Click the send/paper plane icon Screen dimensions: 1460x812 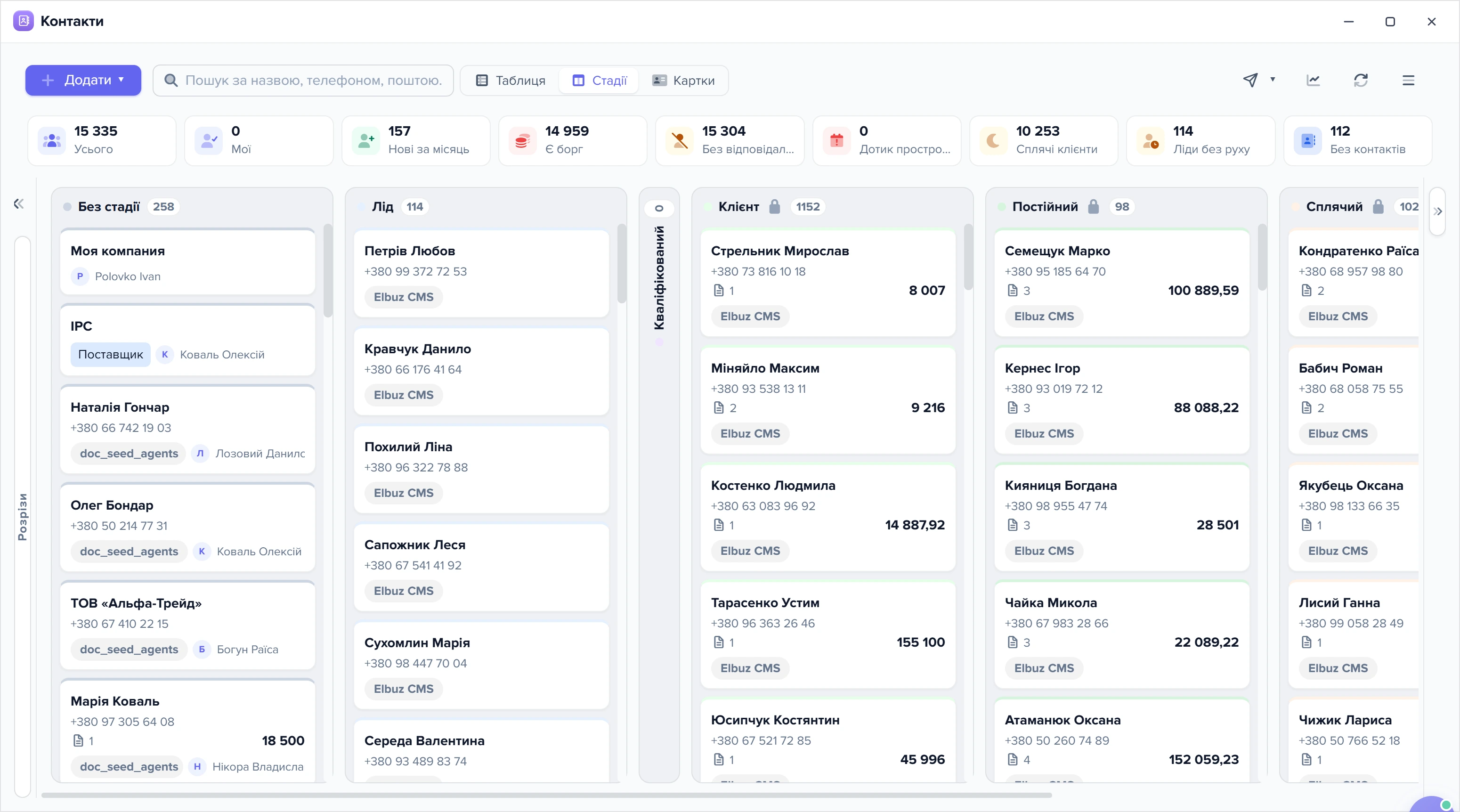point(1250,80)
